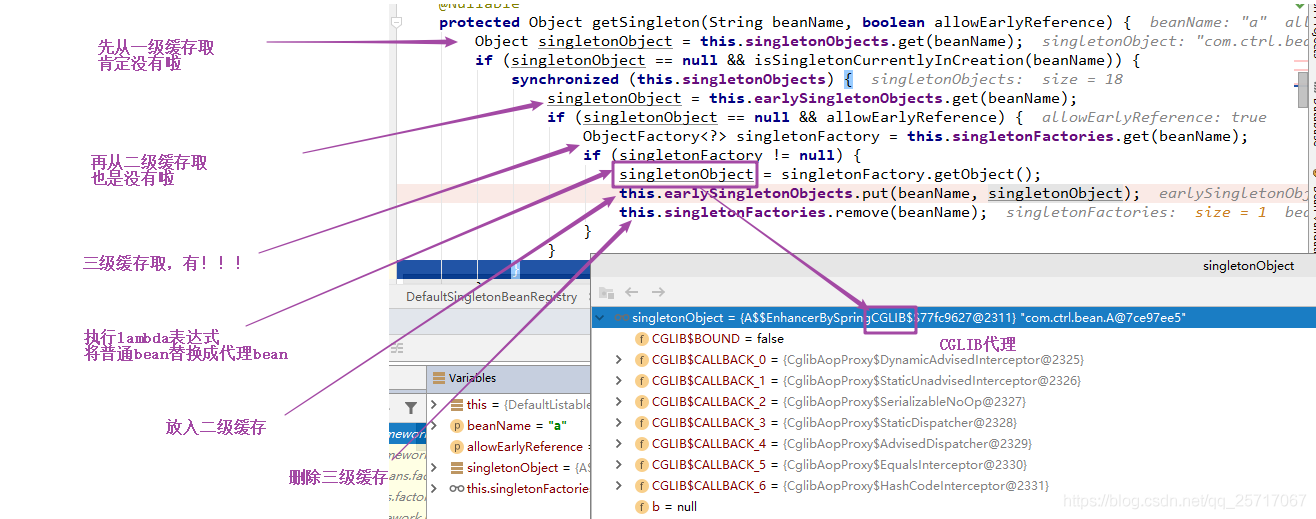Click the parameter icon of allowEarlyReference
Screen dimensions: 1316x519
tap(456, 447)
